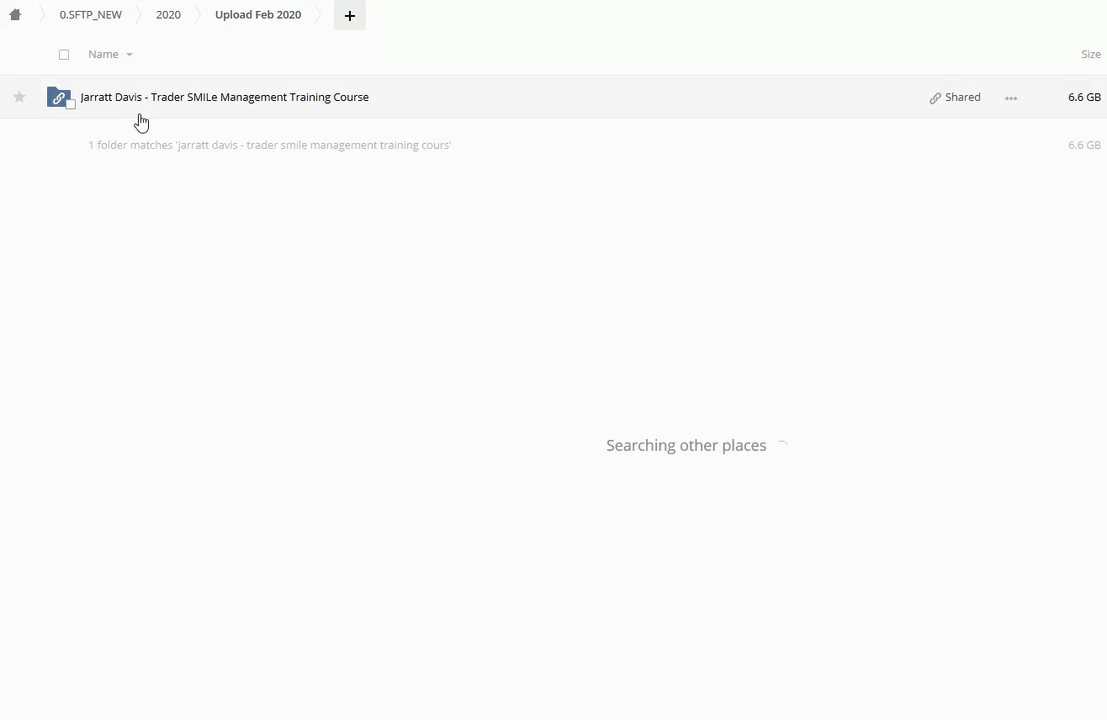The width and height of the screenshot is (1107, 720).
Task: Check the small checkbox on the folder thumbnail
Action: [x=71, y=105]
